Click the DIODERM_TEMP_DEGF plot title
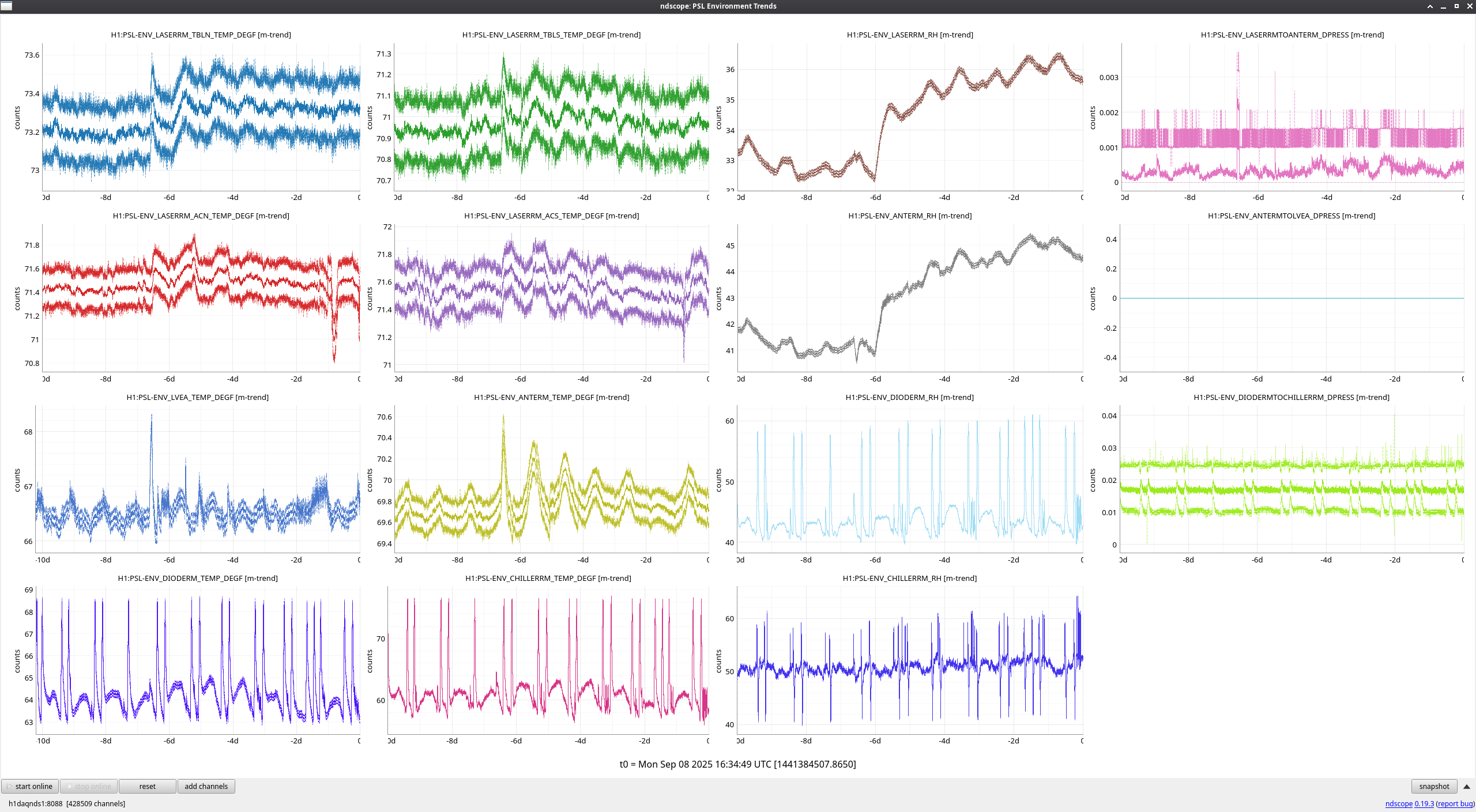 click(198, 578)
